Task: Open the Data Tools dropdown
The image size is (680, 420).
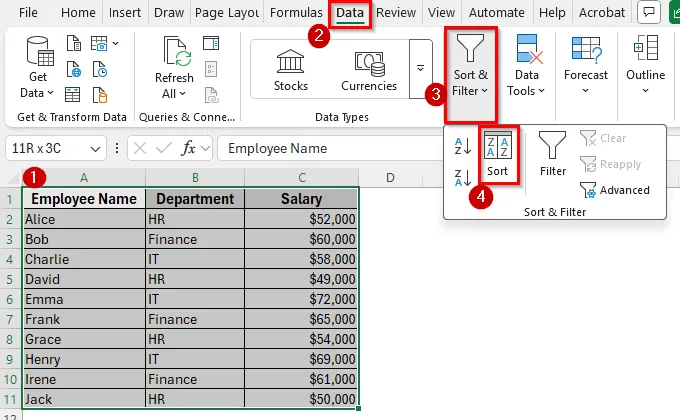Action: coord(526,66)
